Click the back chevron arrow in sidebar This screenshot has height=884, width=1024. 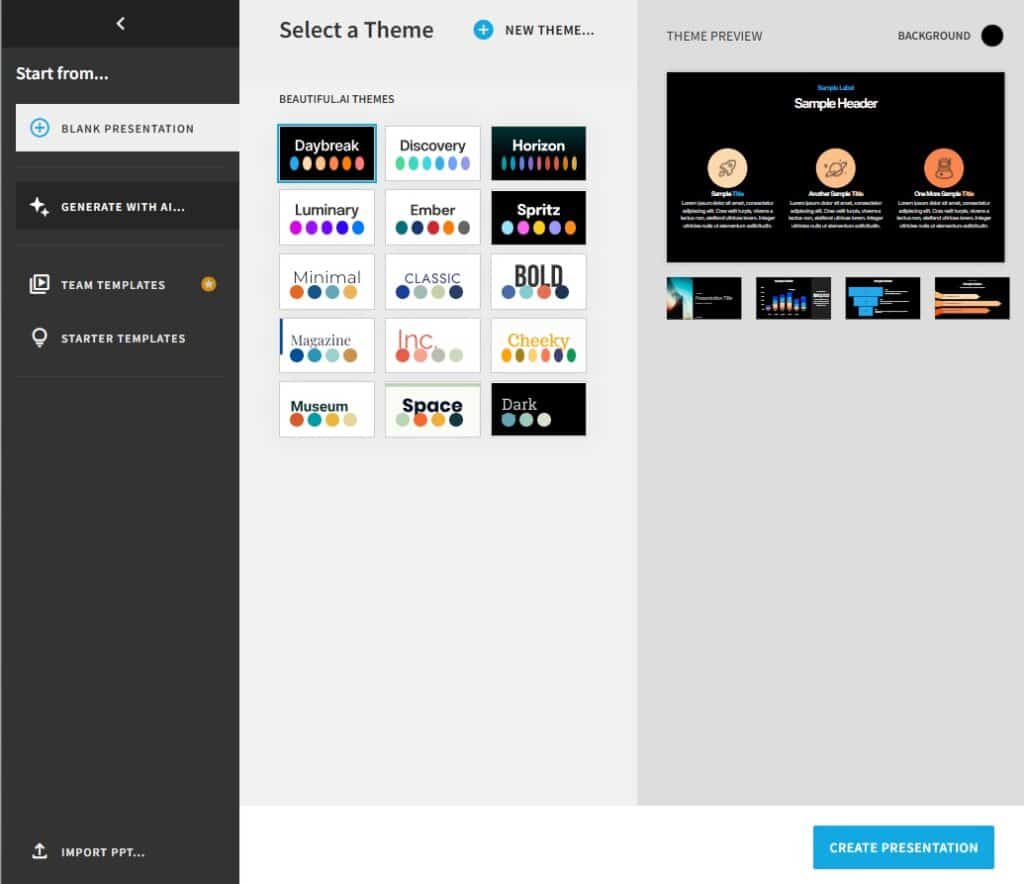pos(120,23)
